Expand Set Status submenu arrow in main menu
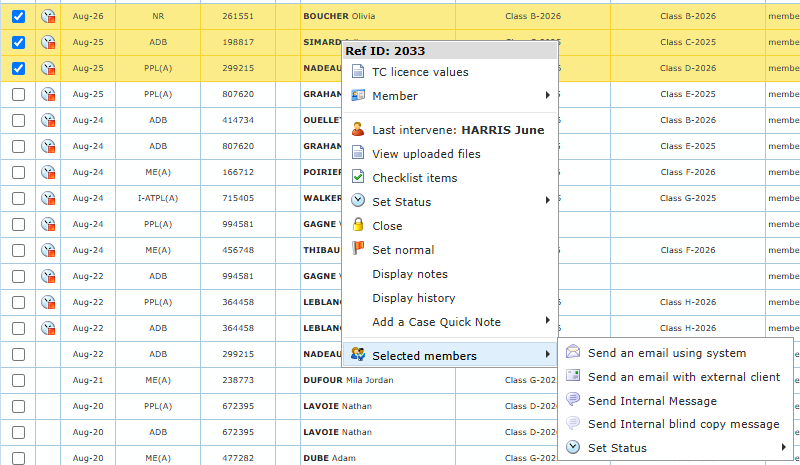800x465 pixels. point(547,200)
